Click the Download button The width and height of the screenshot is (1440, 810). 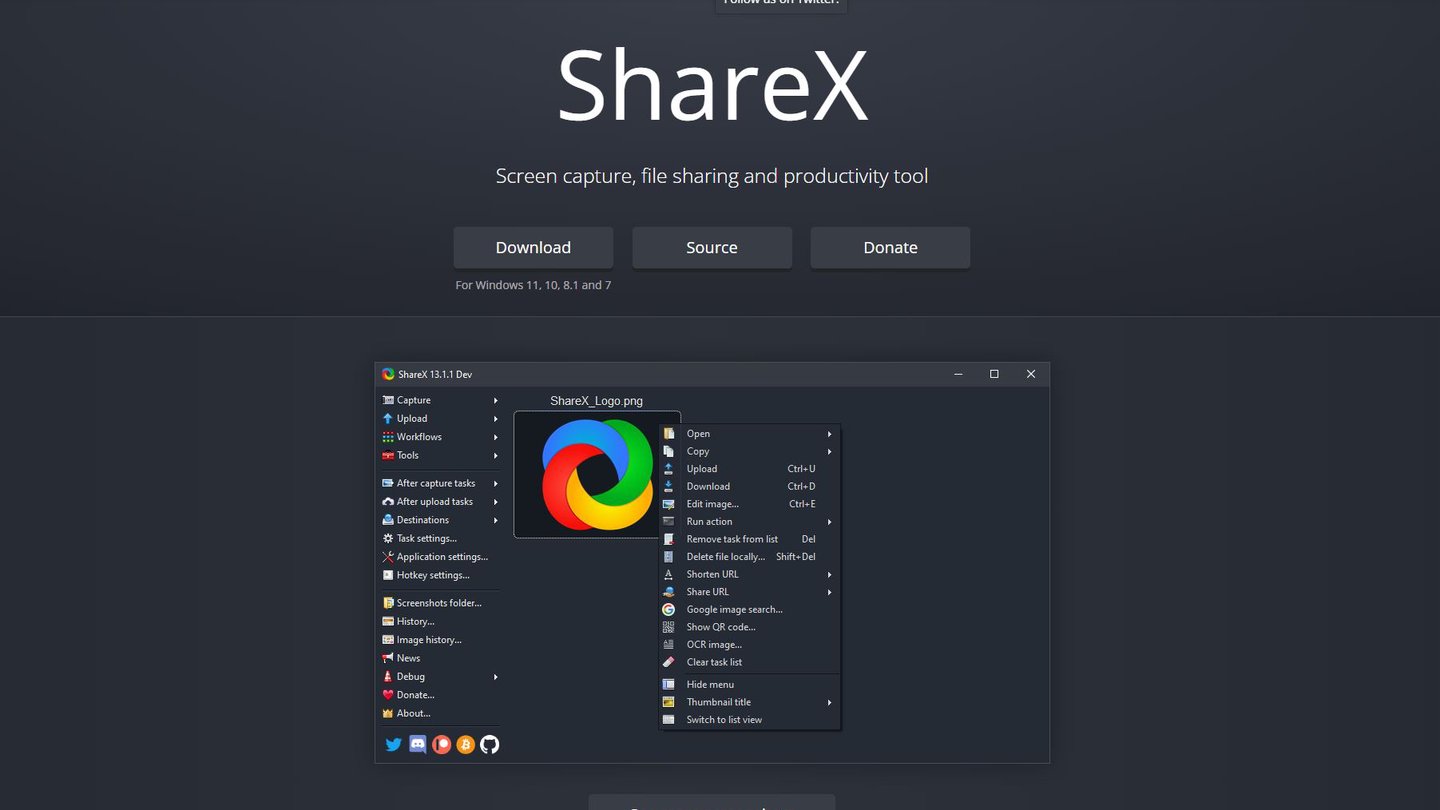tap(533, 248)
